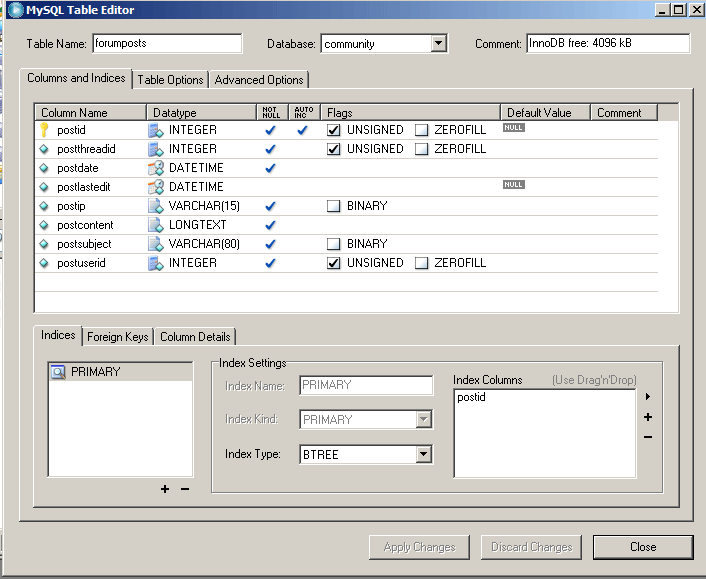Click the INTEGER datatype icon in postuserid row
This screenshot has width=706, height=579.
pyautogui.click(x=156, y=263)
